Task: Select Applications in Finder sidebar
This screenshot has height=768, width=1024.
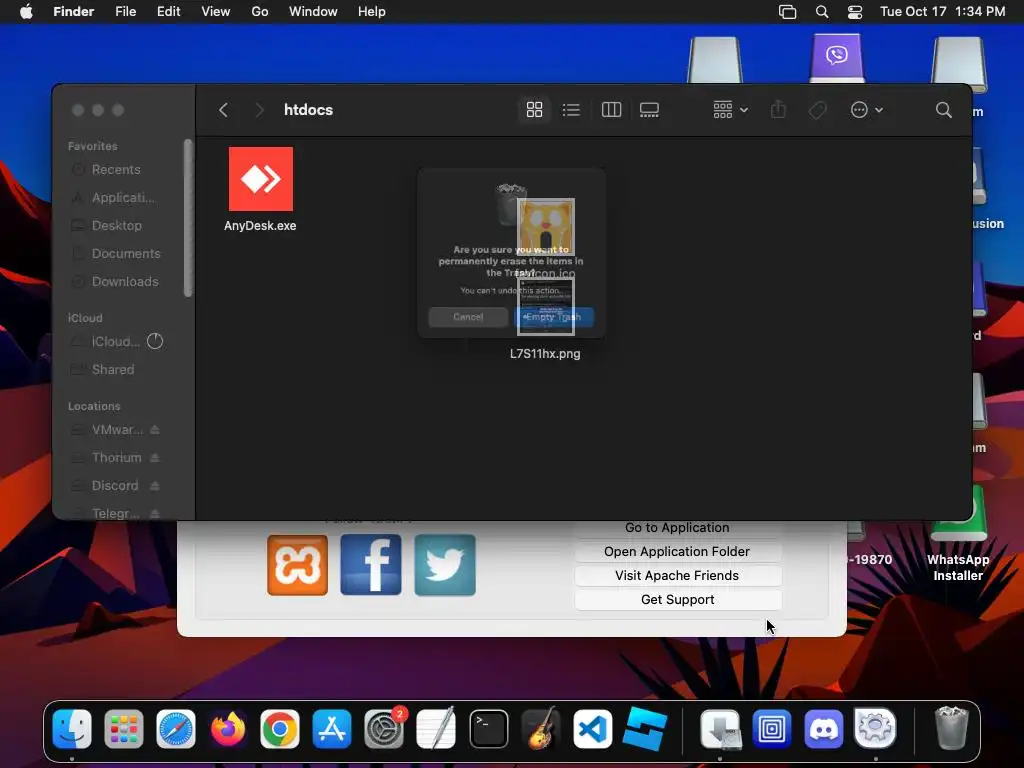Action: coord(123,197)
